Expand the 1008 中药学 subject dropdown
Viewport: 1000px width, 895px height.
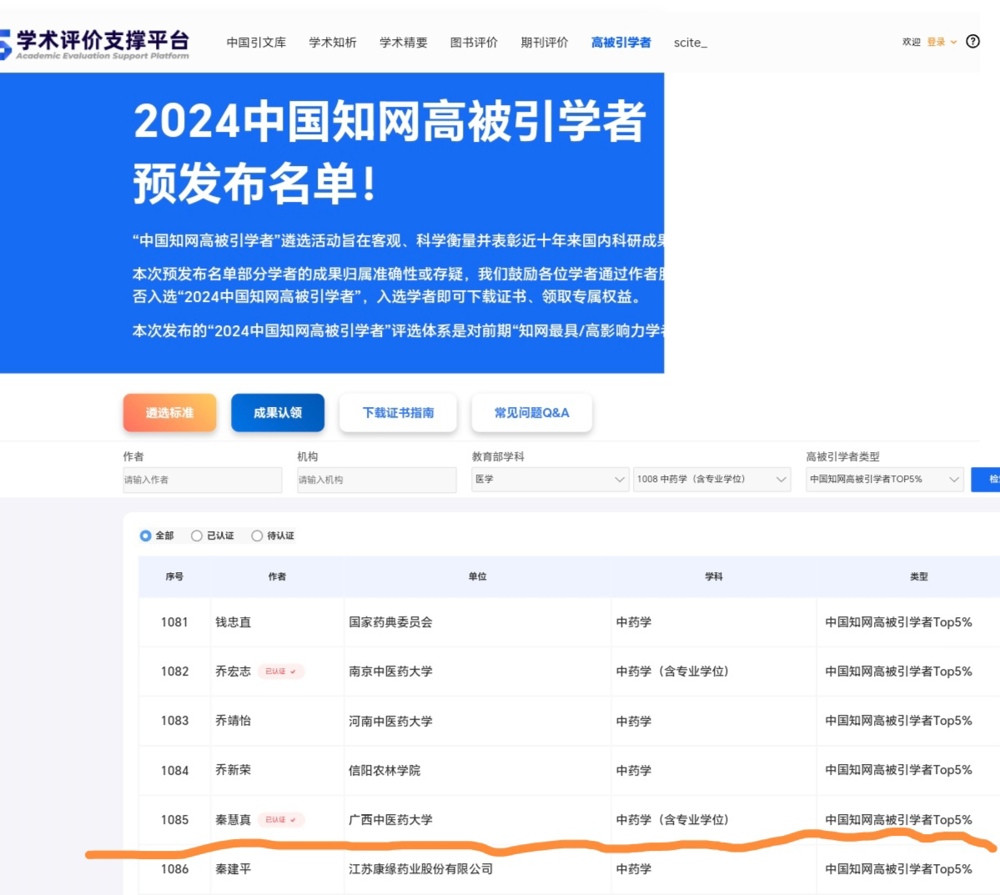tap(711, 480)
